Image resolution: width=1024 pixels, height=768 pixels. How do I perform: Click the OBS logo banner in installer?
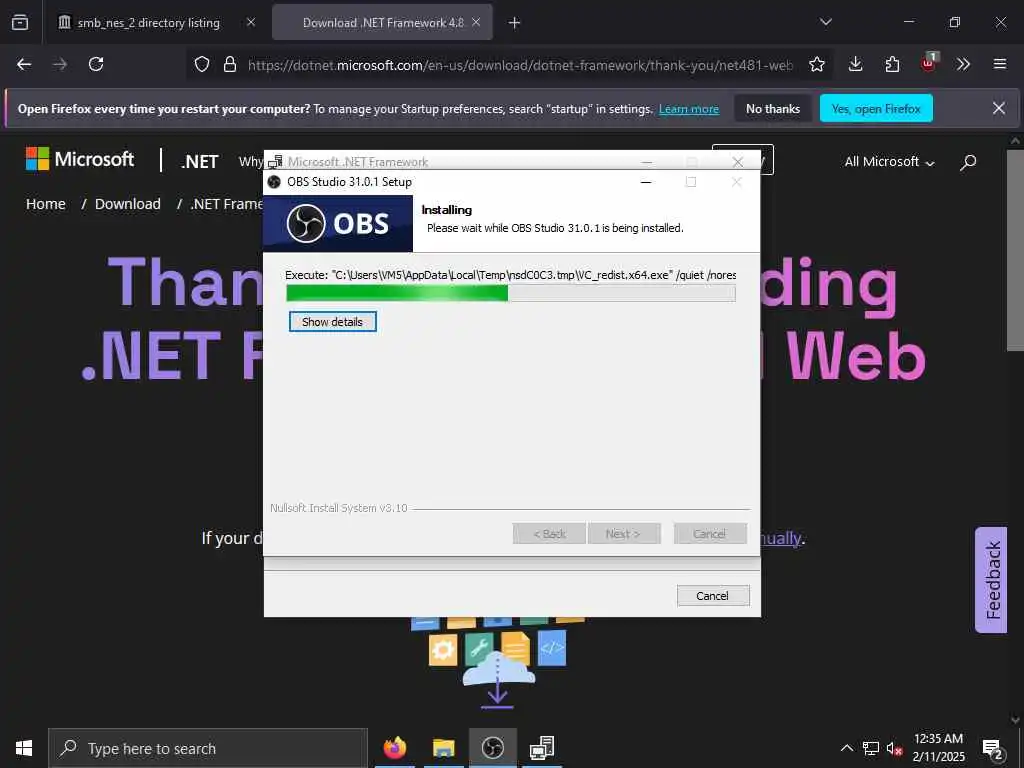coord(338,223)
